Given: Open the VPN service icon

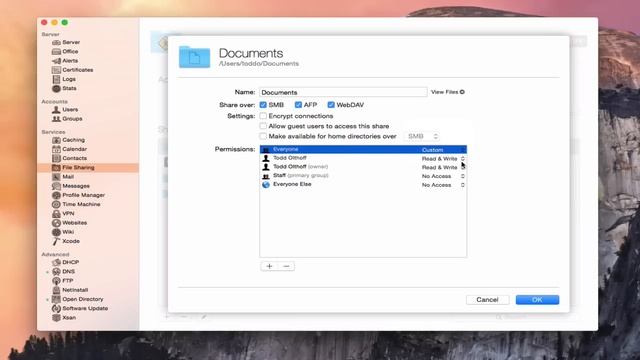Looking at the screenshot, I should click(56, 213).
